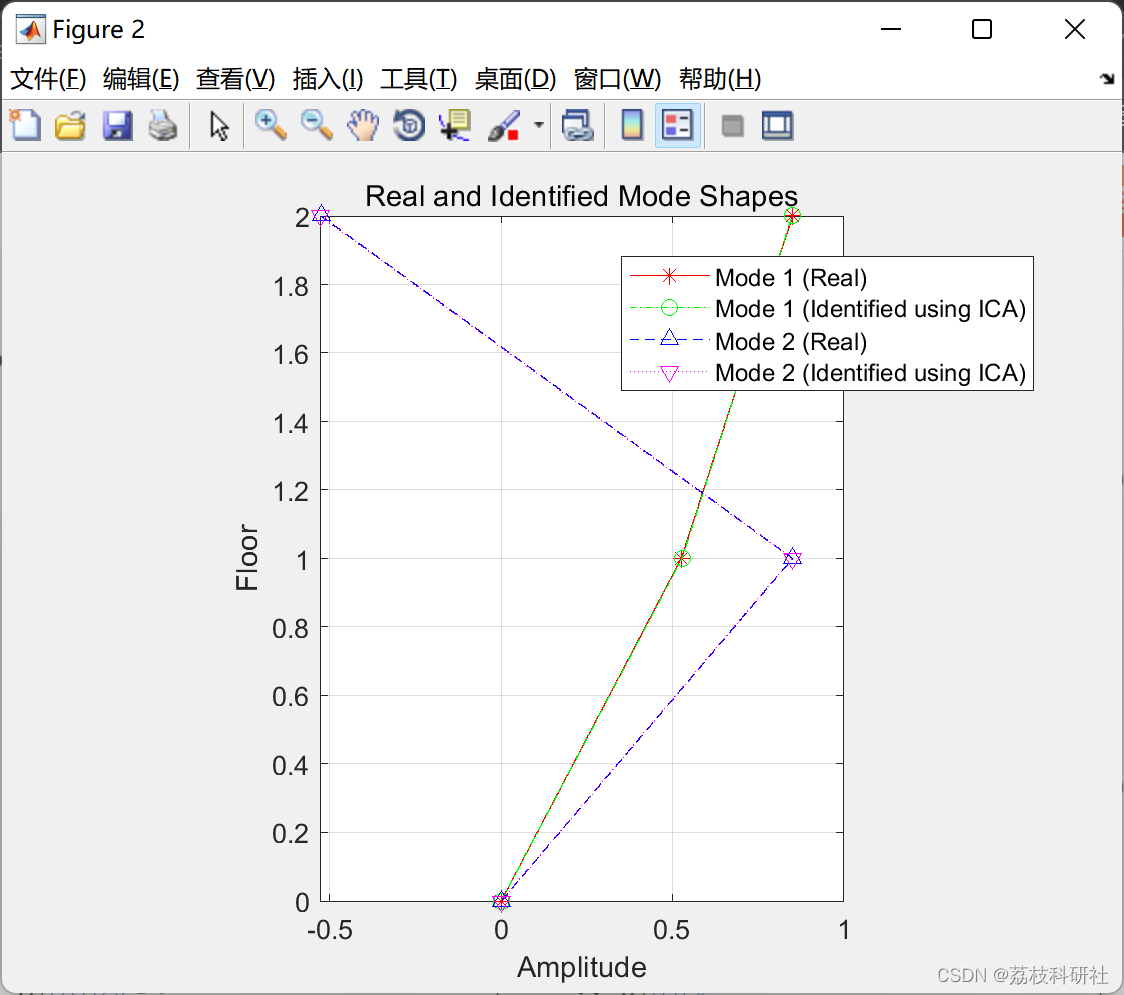Select the Pan hand tool

pos(363,125)
